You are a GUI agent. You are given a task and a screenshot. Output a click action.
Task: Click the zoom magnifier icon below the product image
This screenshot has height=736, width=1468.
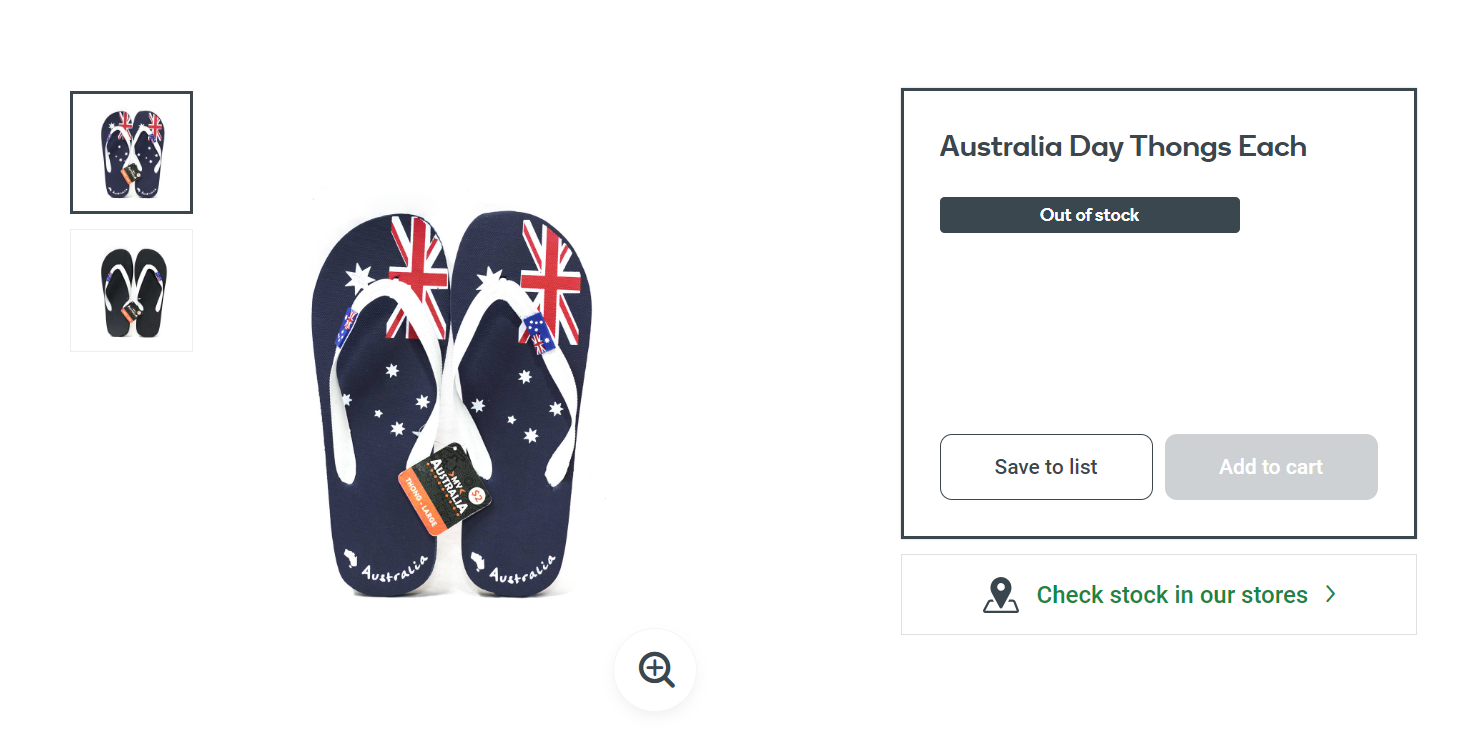coord(654,670)
